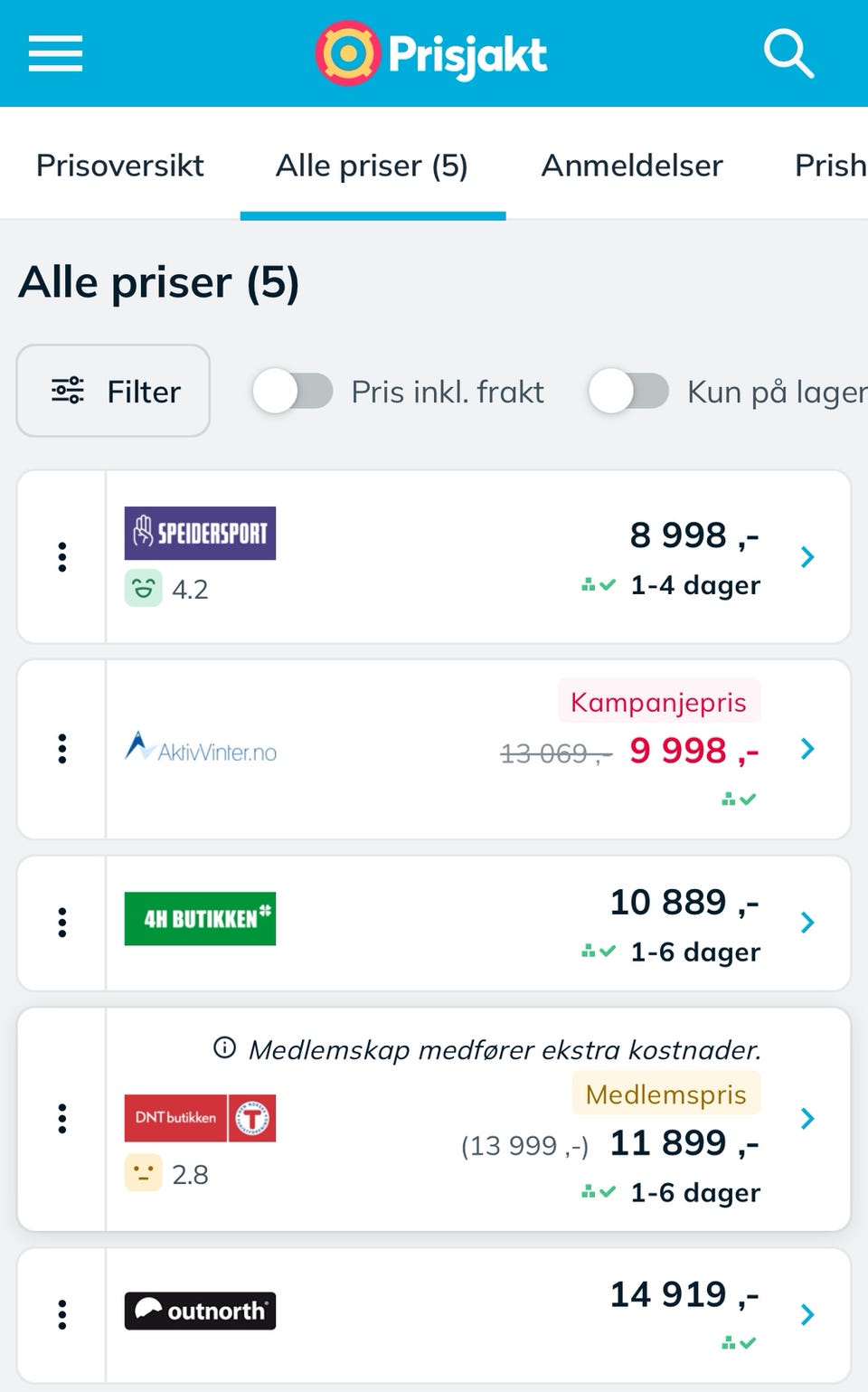Switch to the Anmeldelser tab

[x=632, y=166]
